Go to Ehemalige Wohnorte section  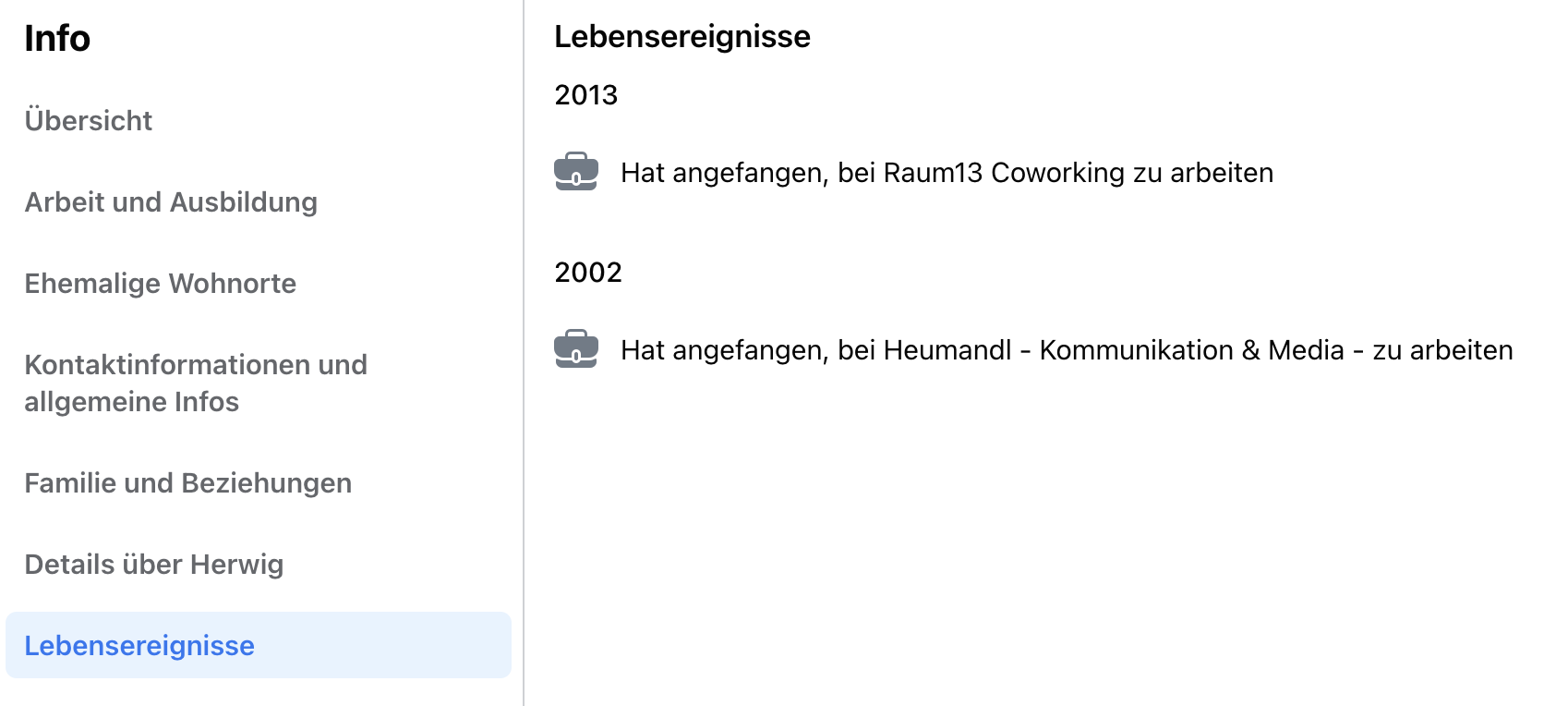click(x=161, y=283)
